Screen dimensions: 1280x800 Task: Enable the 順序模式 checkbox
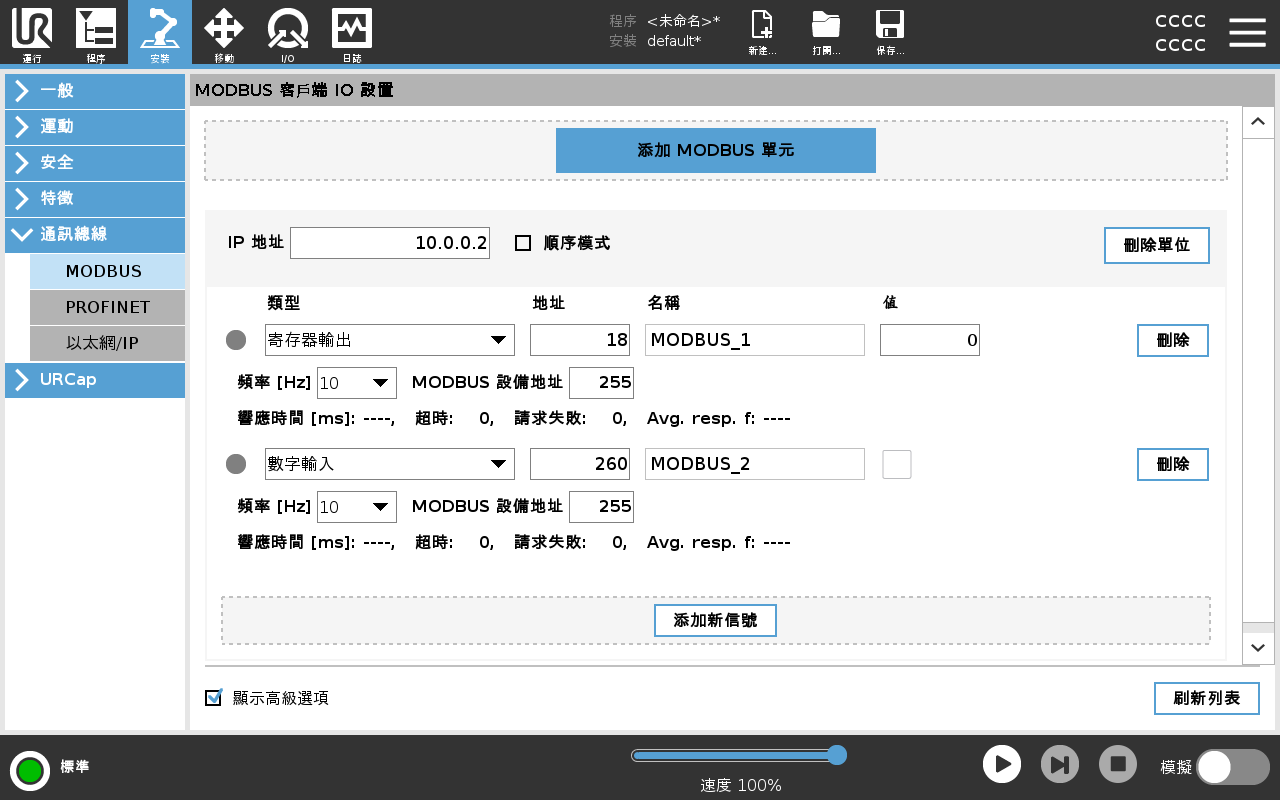tap(523, 243)
